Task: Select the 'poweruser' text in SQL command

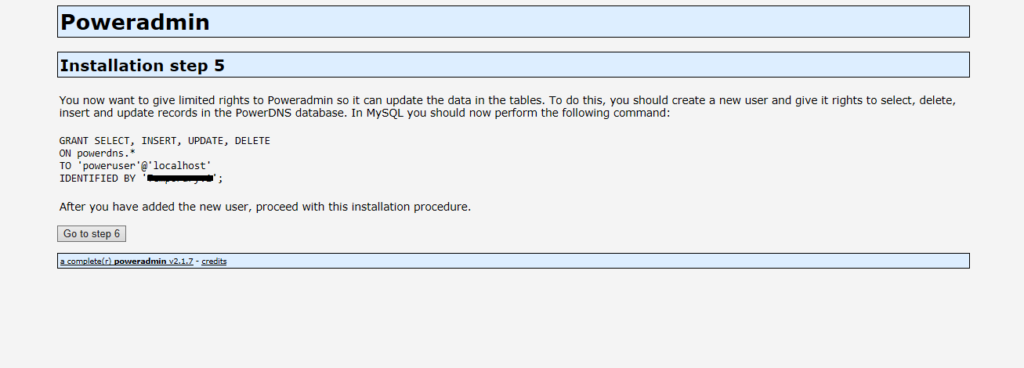Action: pyautogui.click(x=106, y=166)
